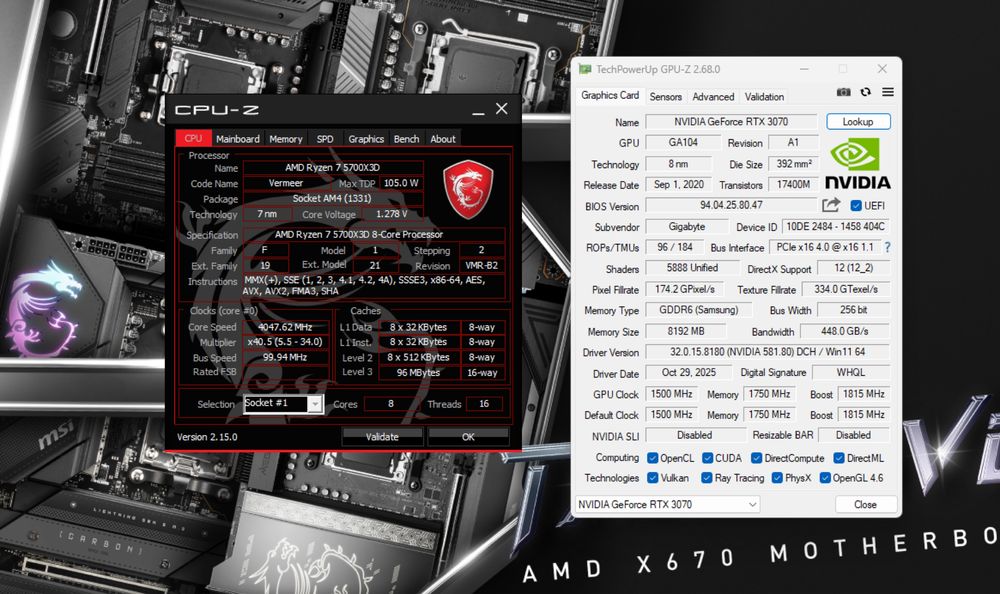This screenshot has height=594, width=1000.
Task: Open the Bench tab
Action: (x=406, y=138)
